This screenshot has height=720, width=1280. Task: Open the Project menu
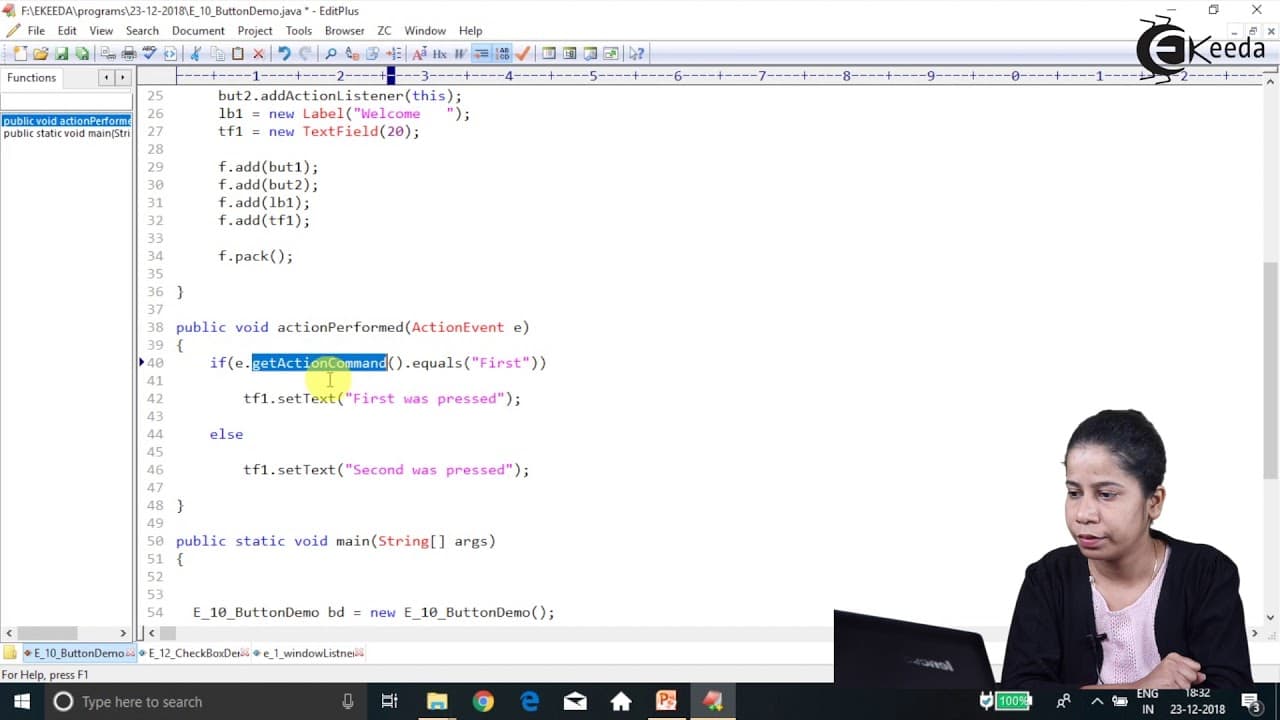pyautogui.click(x=255, y=30)
